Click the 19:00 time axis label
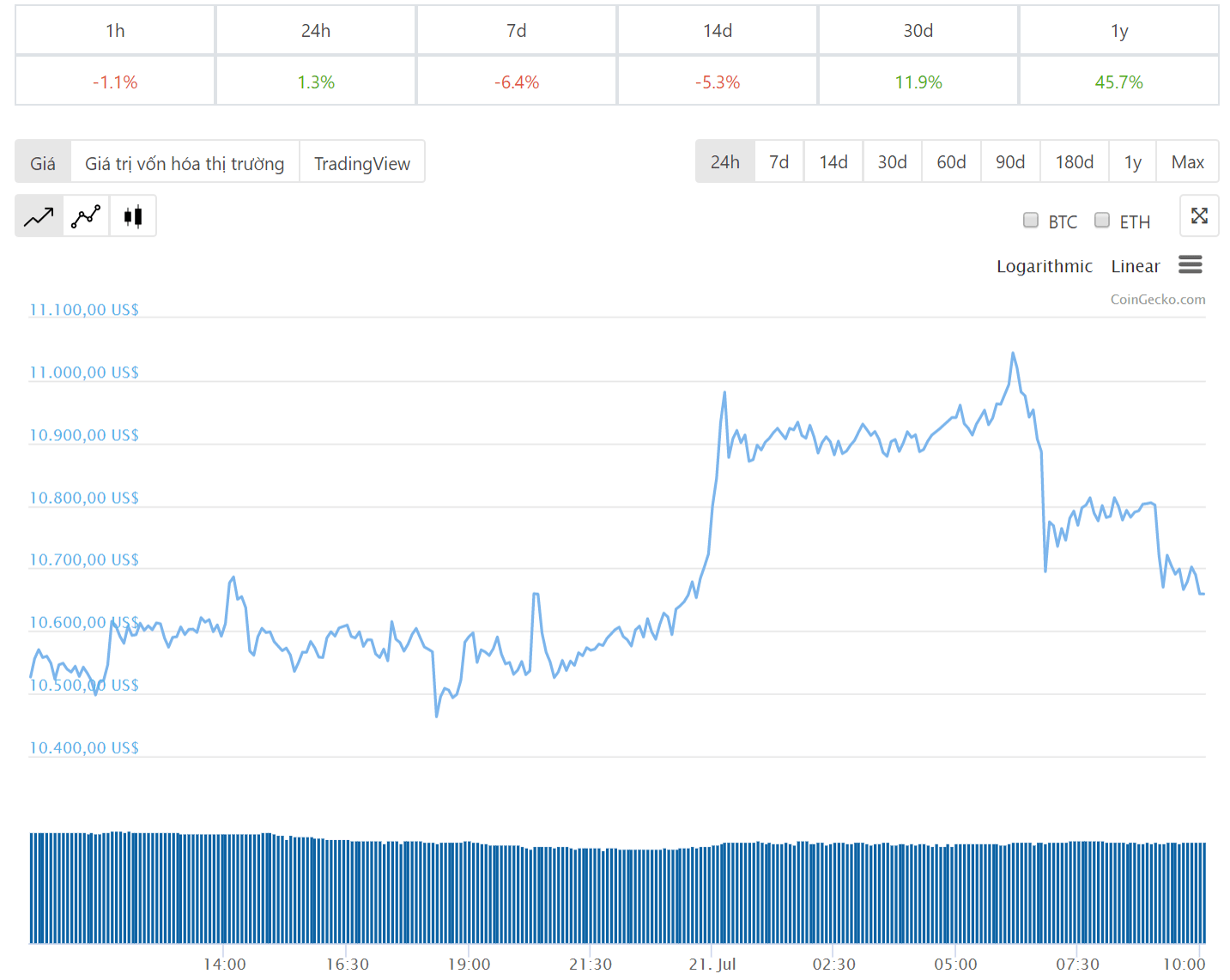 pyautogui.click(x=469, y=964)
